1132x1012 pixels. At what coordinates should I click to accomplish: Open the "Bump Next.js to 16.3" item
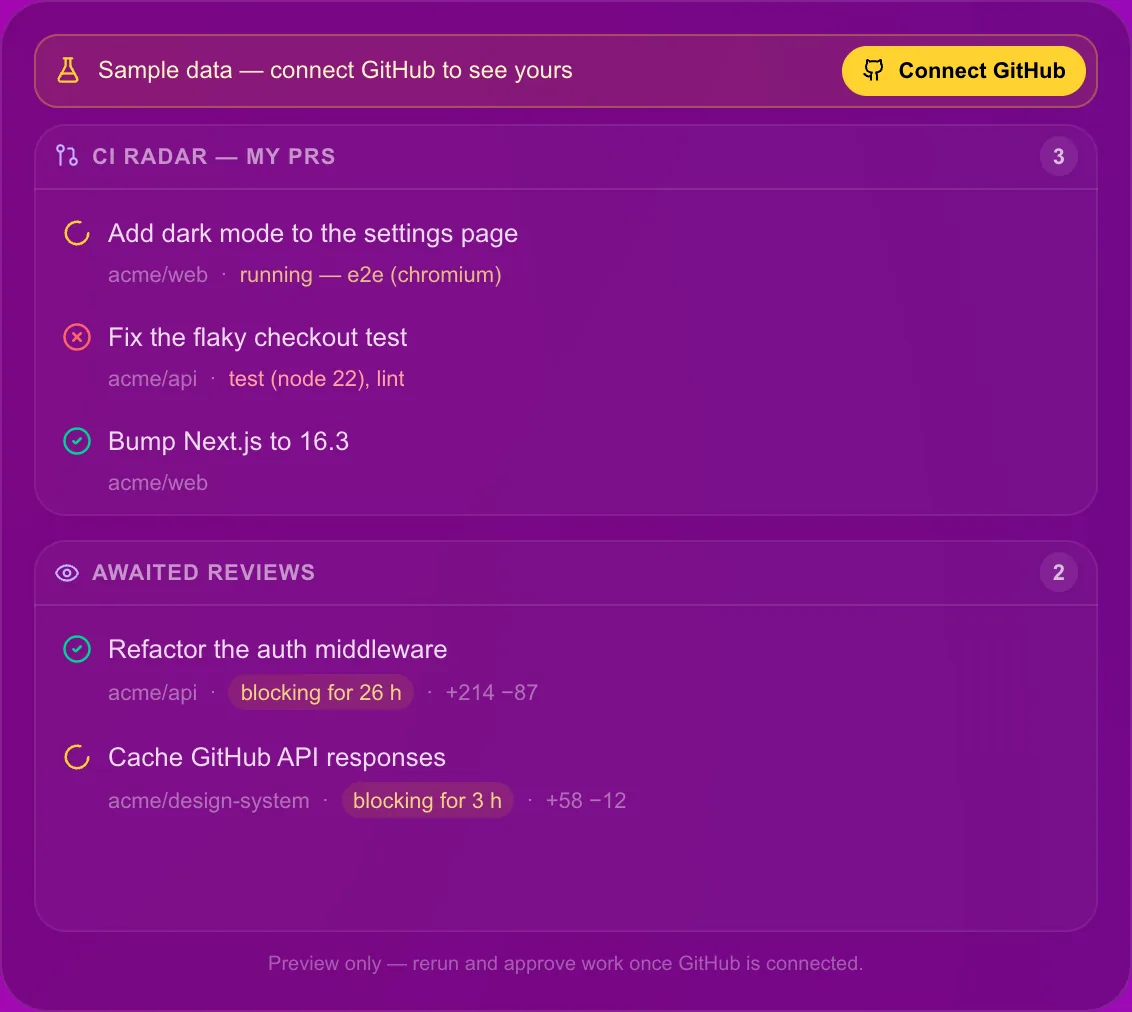(228, 441)
